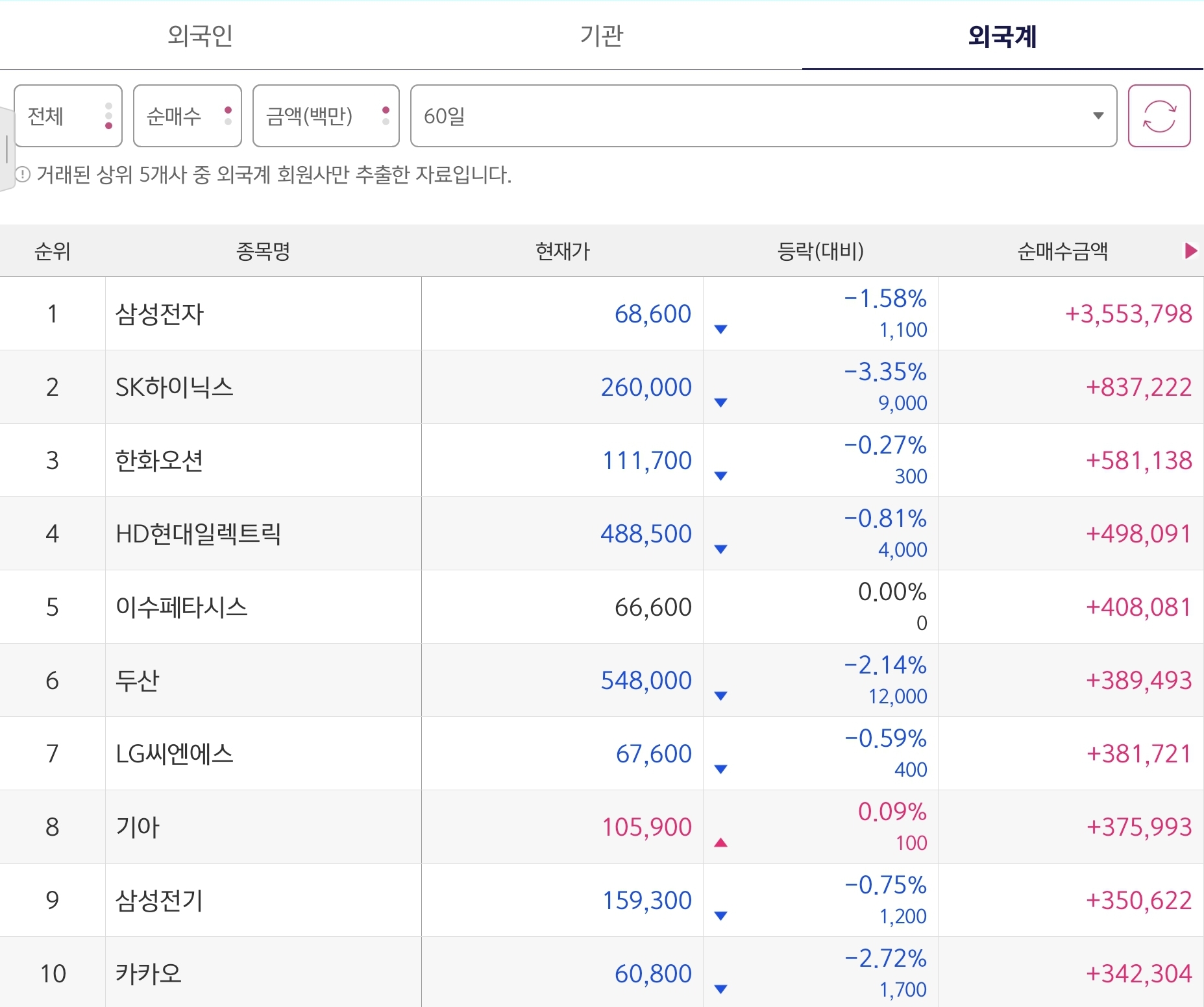Click the side panel handle at left edge
Viewport: 1204px width, 1007px height.
coord(6,149)
